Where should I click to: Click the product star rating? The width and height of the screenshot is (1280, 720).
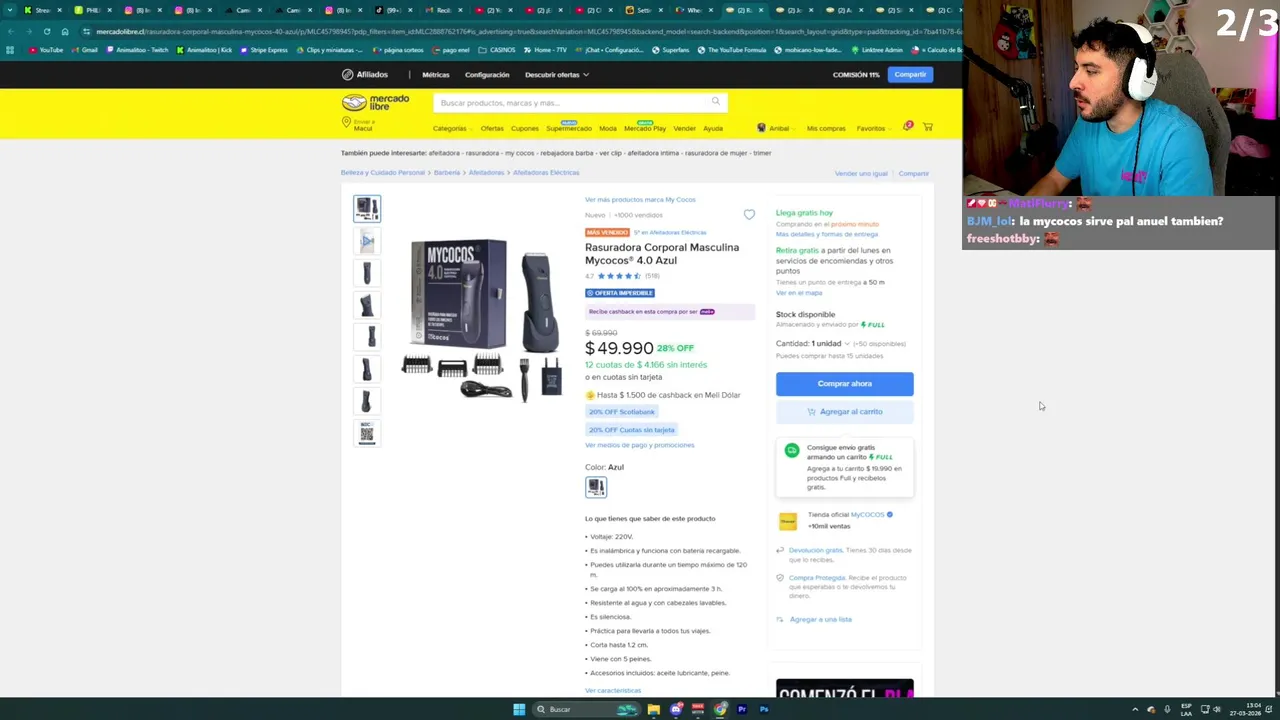coord(619,276)
